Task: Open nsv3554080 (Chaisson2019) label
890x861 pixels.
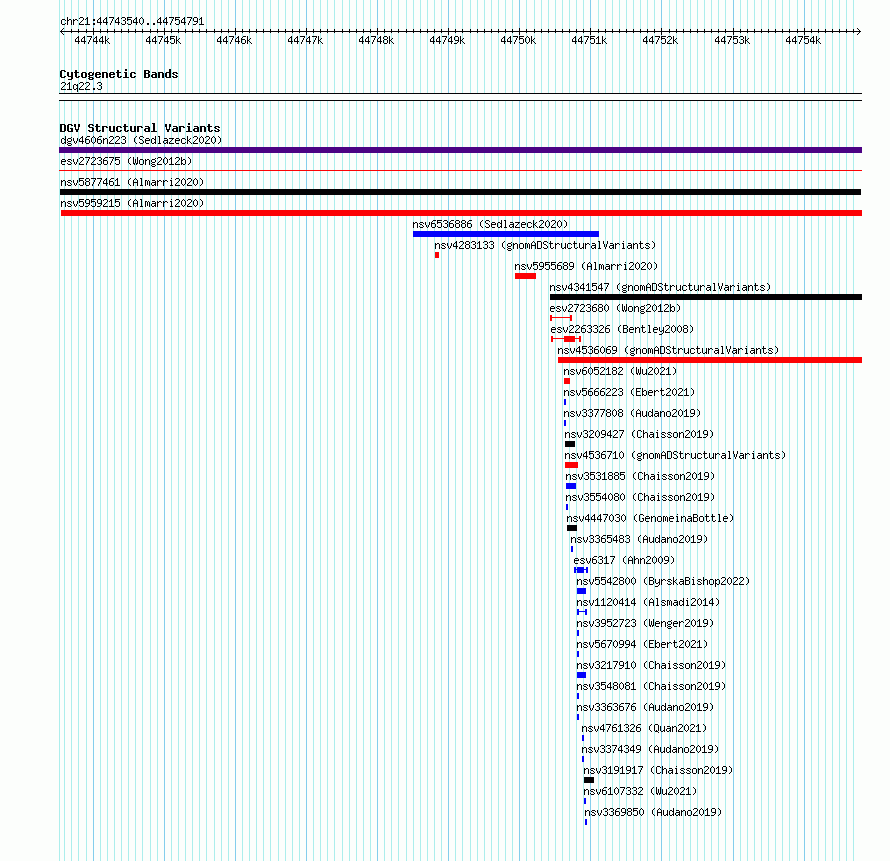Action: pyautogui.click(x=640, y=497)
